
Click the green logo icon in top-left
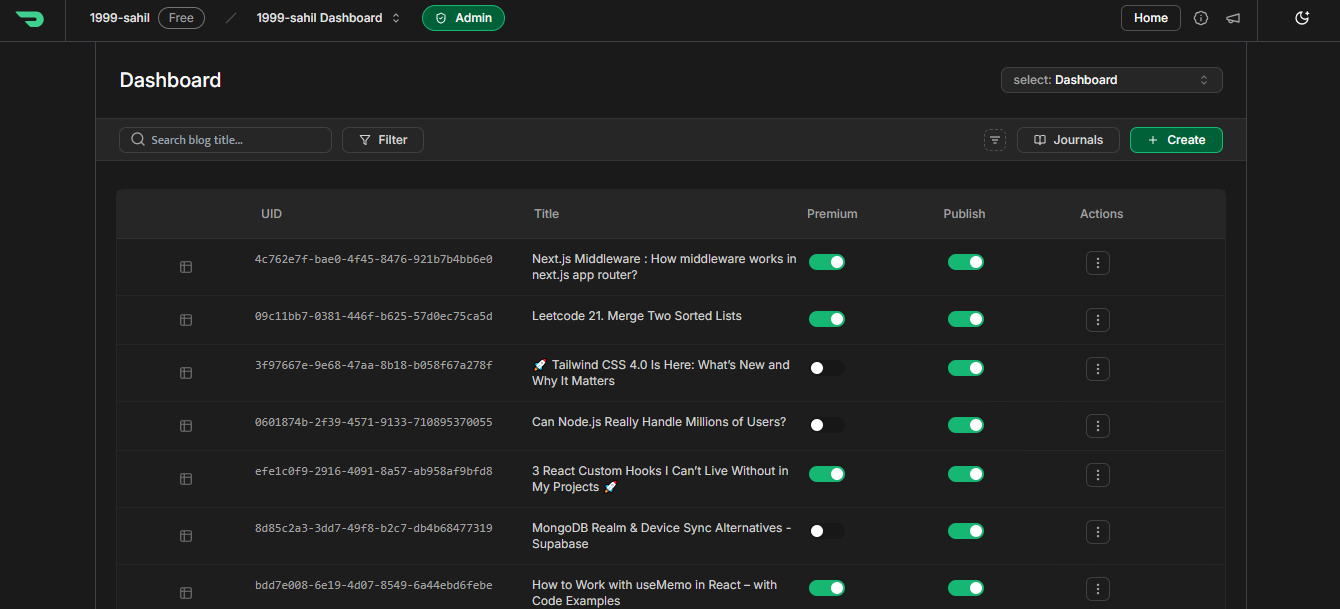[29, 18]
